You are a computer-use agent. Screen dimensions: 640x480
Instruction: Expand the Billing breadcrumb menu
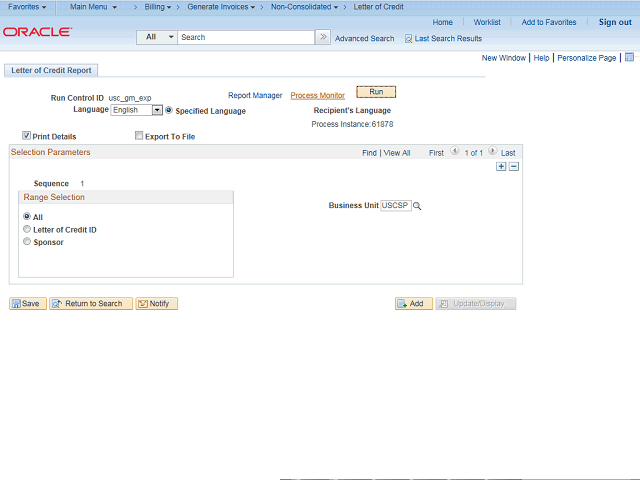(x=158, y=7)
